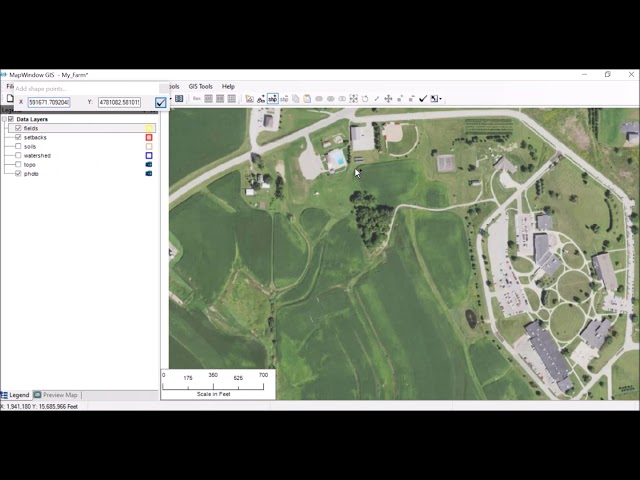Image resolution: width=640 pixels, height=480 pixels.
Task: Select the setbacks layer name
Action: pyautogui.click(x=35, y=138)
